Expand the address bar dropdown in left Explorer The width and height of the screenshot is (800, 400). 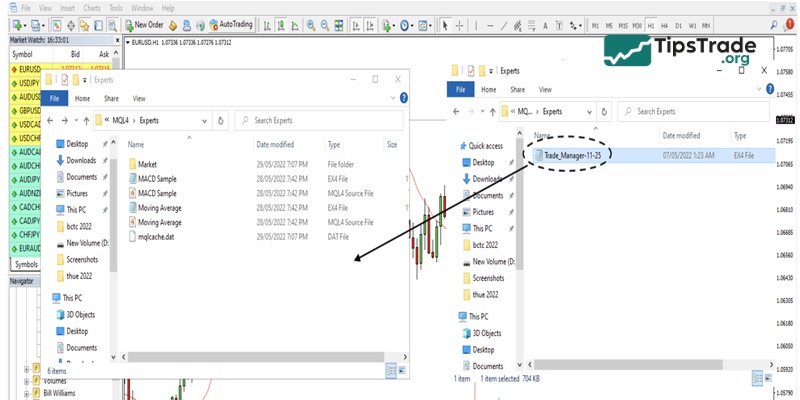204,121
